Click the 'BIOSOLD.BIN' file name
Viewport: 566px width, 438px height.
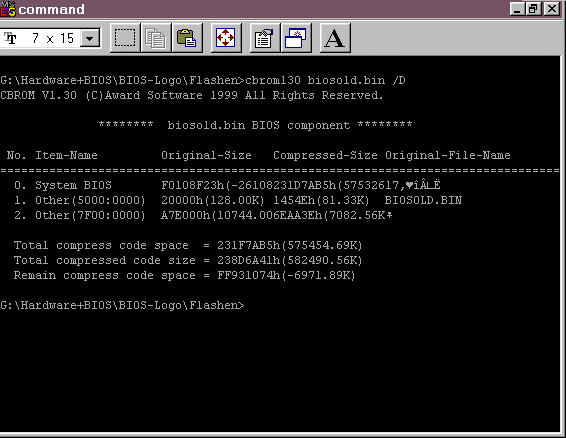point(423,200)
